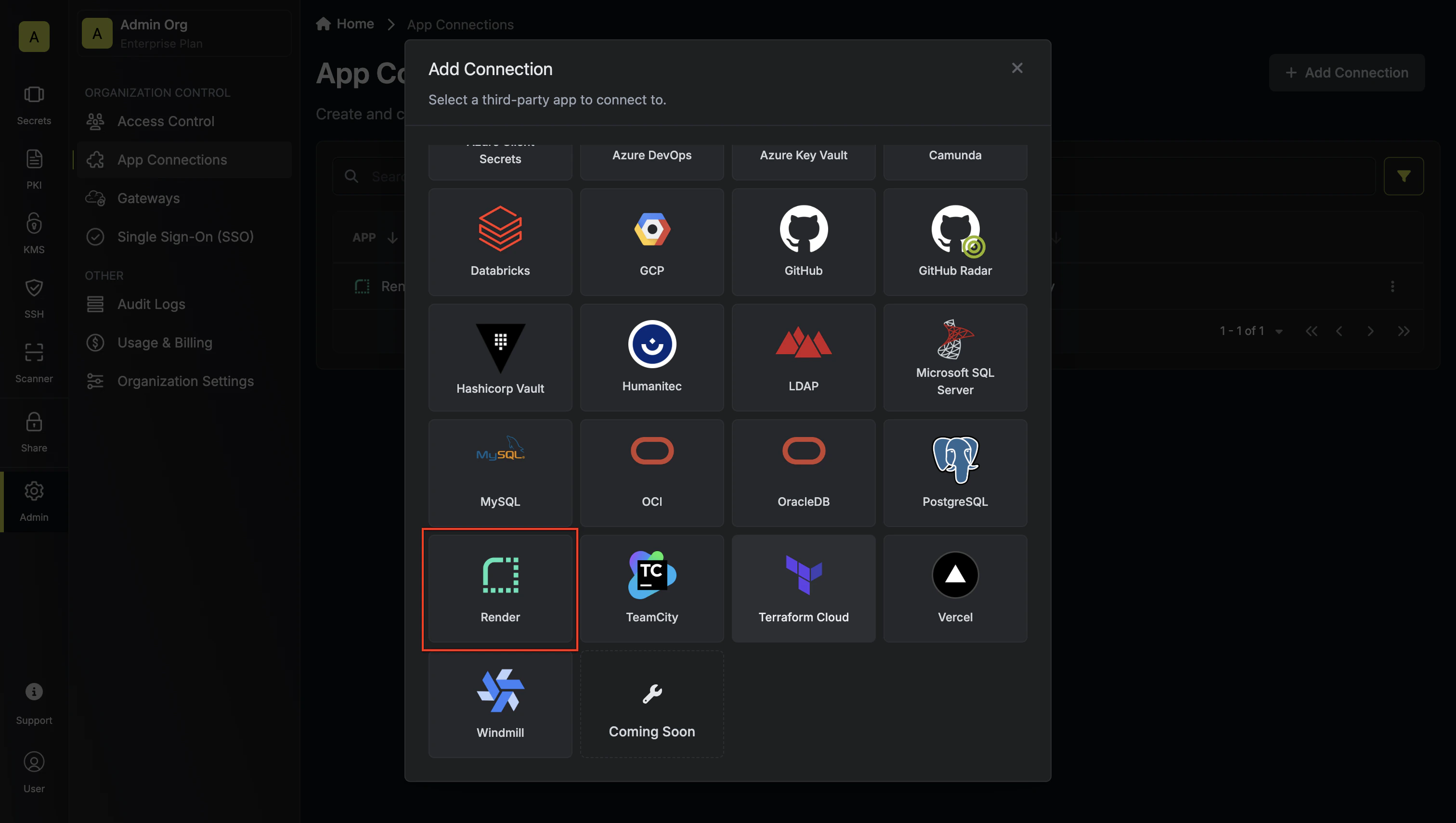The height and width of the screenshot is (823, 1456).
Task: Choose the Camunda connection tile
Action: pos(954,161)
